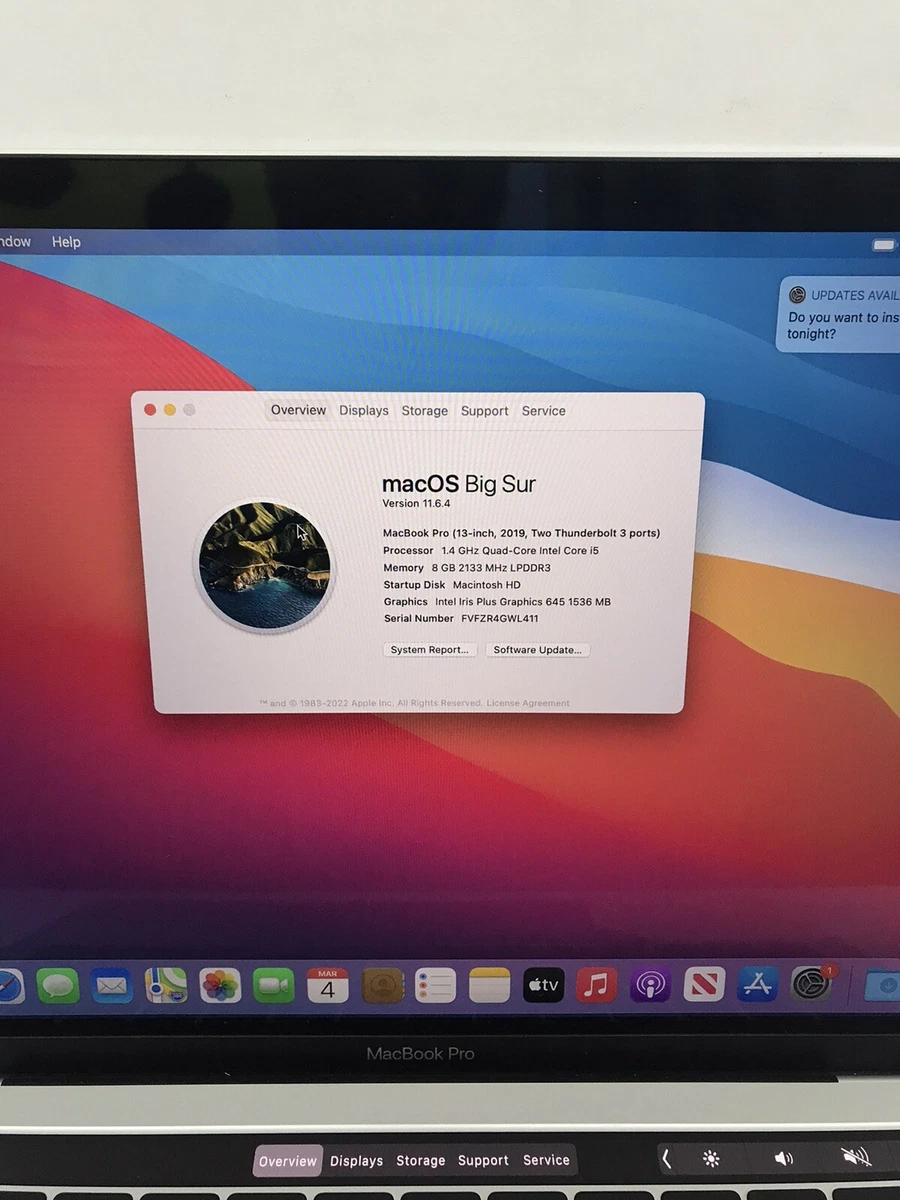900x1200 pixels.
Task: Open System Preferences with update badge
Action: tap(812, 985)
